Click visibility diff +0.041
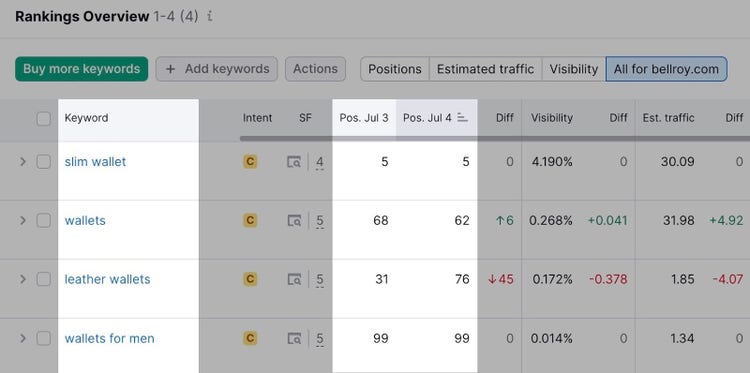Image resolution: width=750 pixels, height=373 pixels. pyautogui.click(x=607, y=220)
